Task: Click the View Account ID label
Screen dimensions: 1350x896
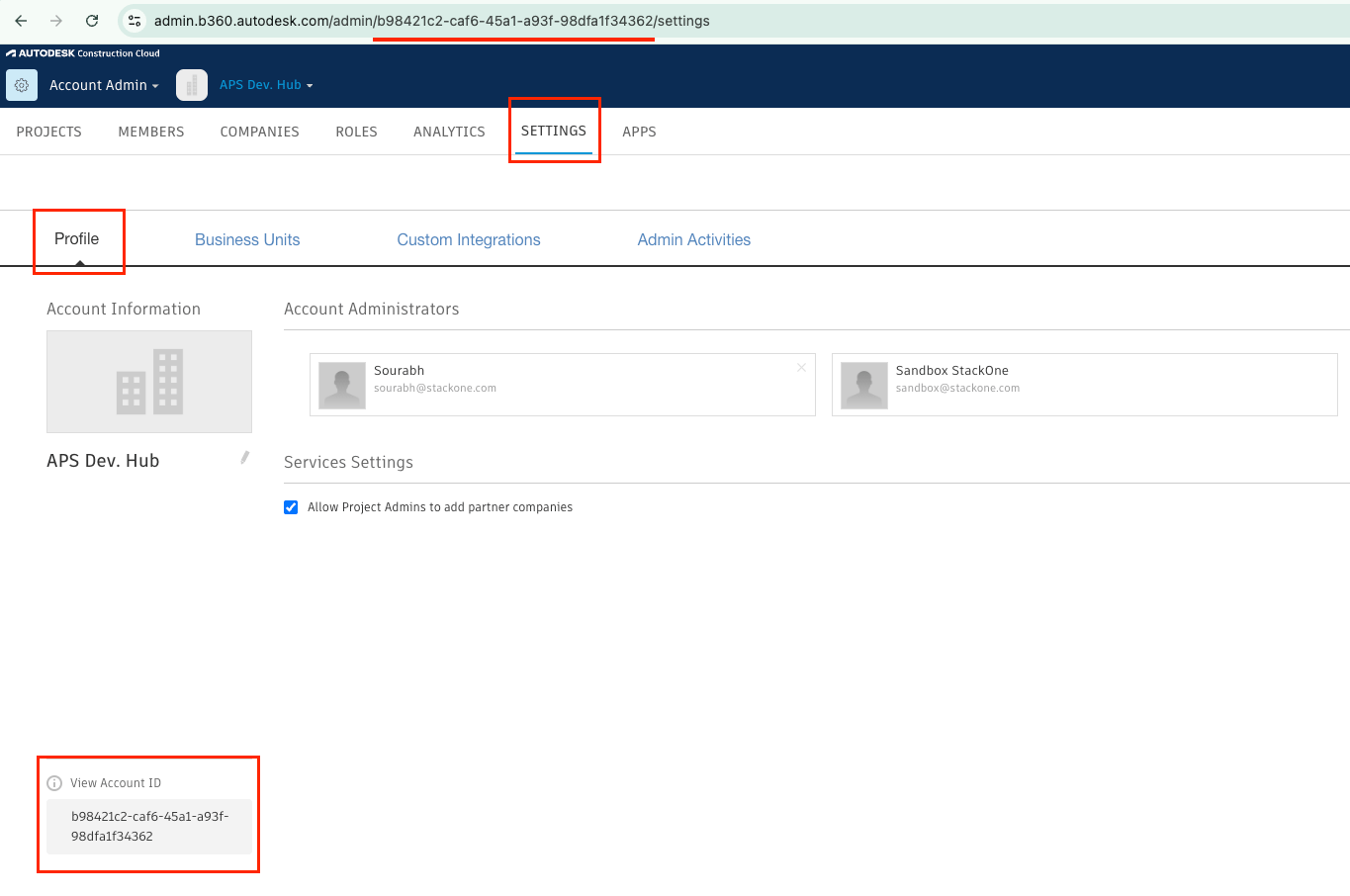Action: (x=116, y=783)
